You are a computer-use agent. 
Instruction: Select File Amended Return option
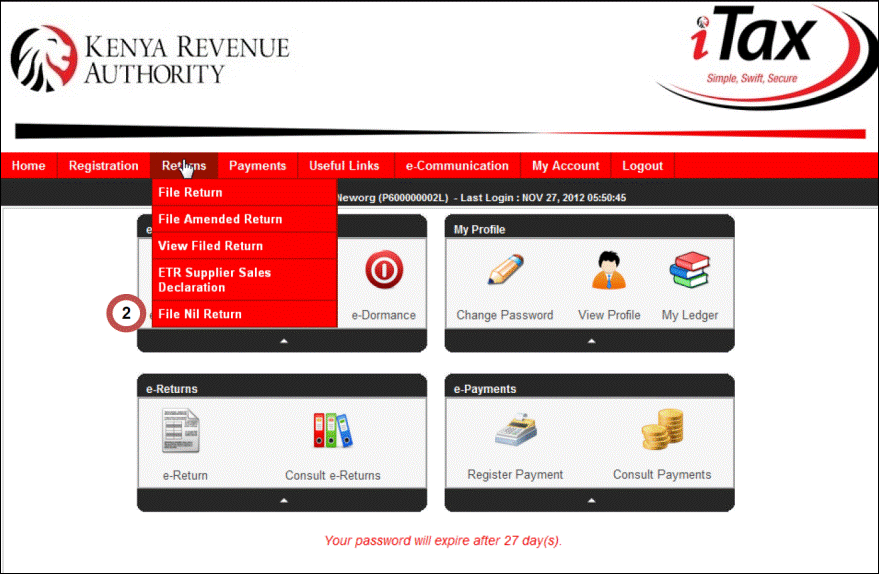click(244, 219)
